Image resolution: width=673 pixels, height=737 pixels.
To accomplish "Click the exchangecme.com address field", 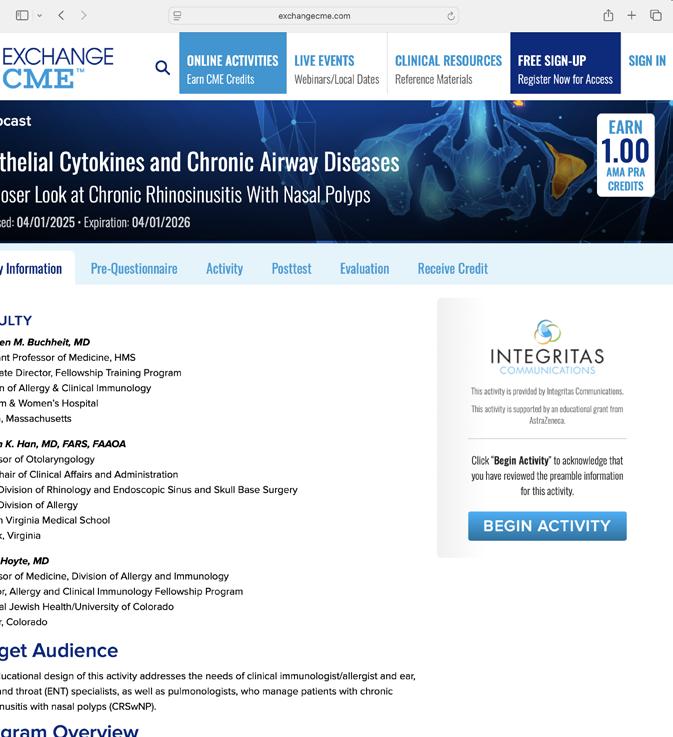I will click(x=313, y=16).
